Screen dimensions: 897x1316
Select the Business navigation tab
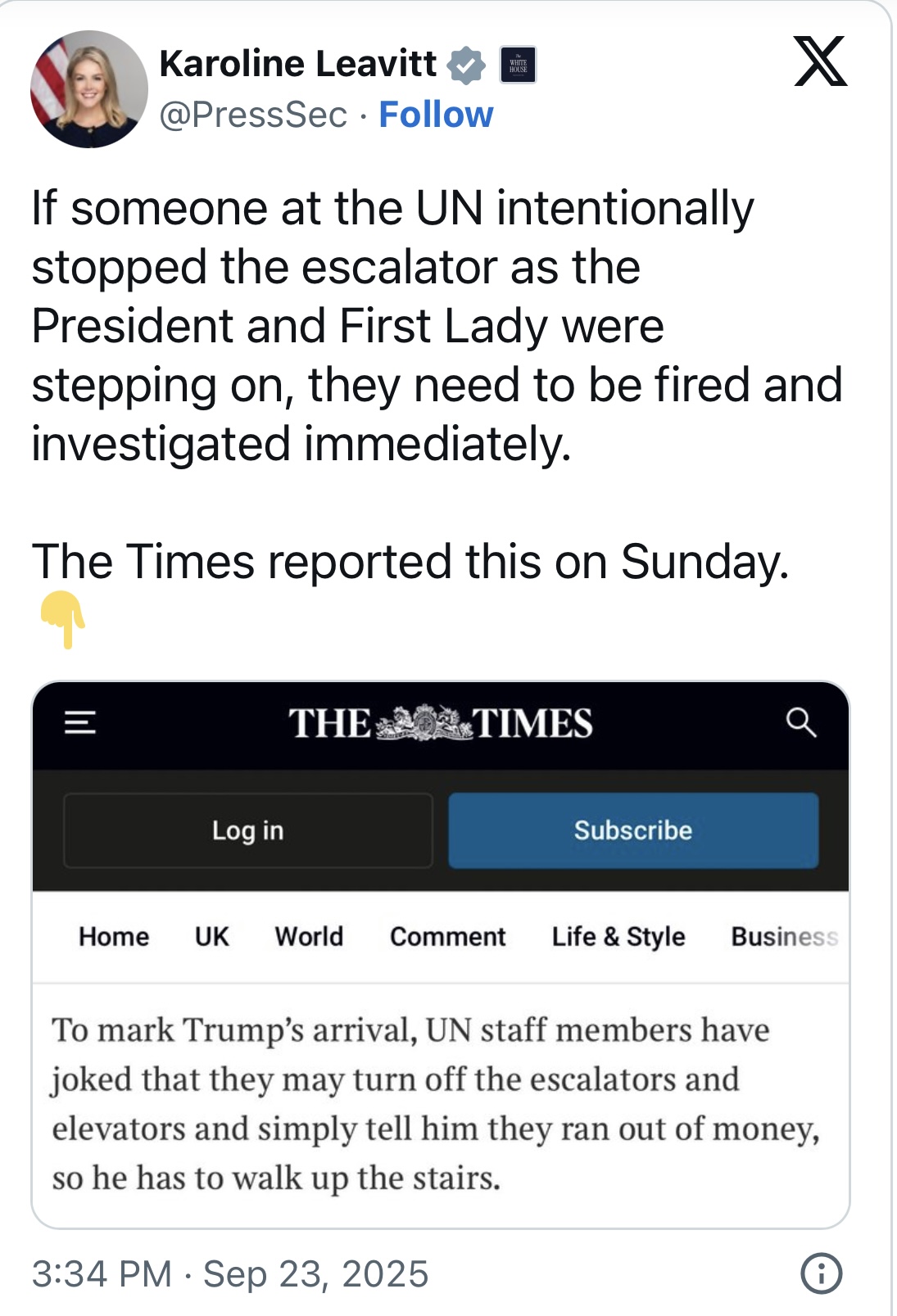(784, 936)
